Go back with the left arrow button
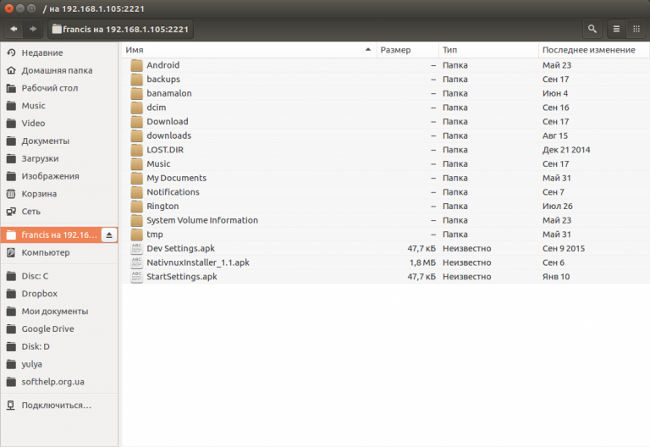Screen dimensions: 650x447 coord(14,29)
